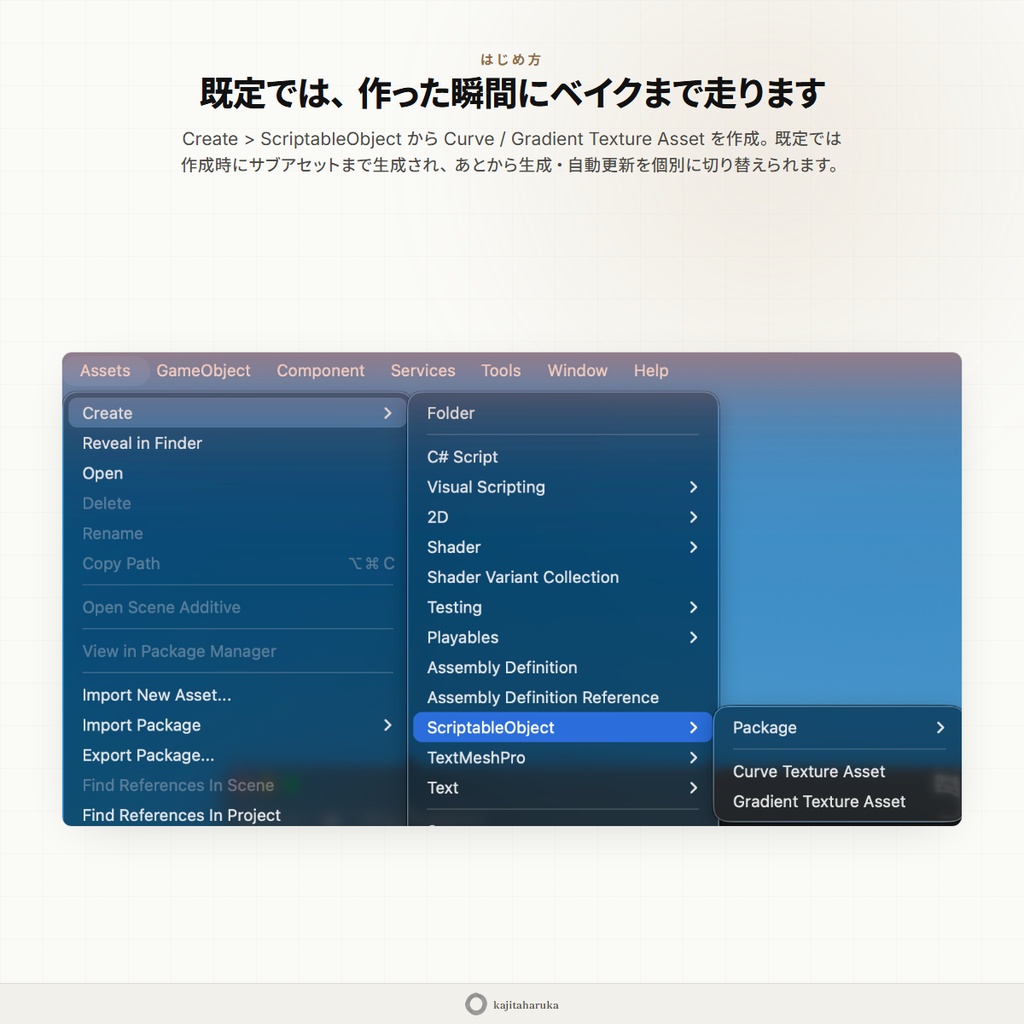
Task: Click the heading 既定では、作った瞬間にベイクまで走ります
Action: (512, 93)
